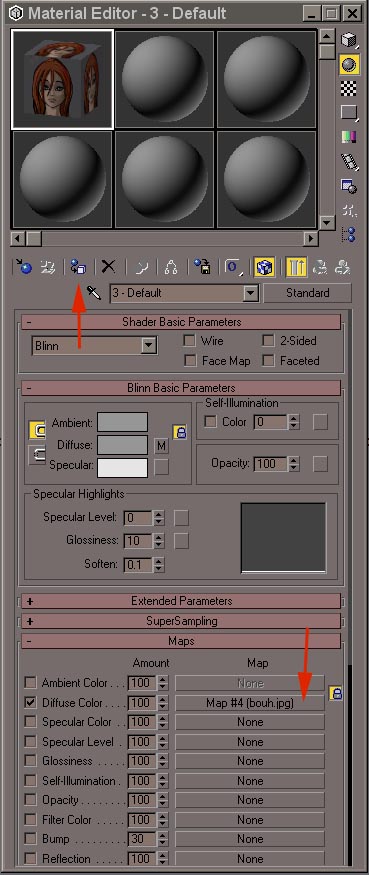Click the Backlight sphere icon
369x875 pixels.
click(x=349, y=65)
